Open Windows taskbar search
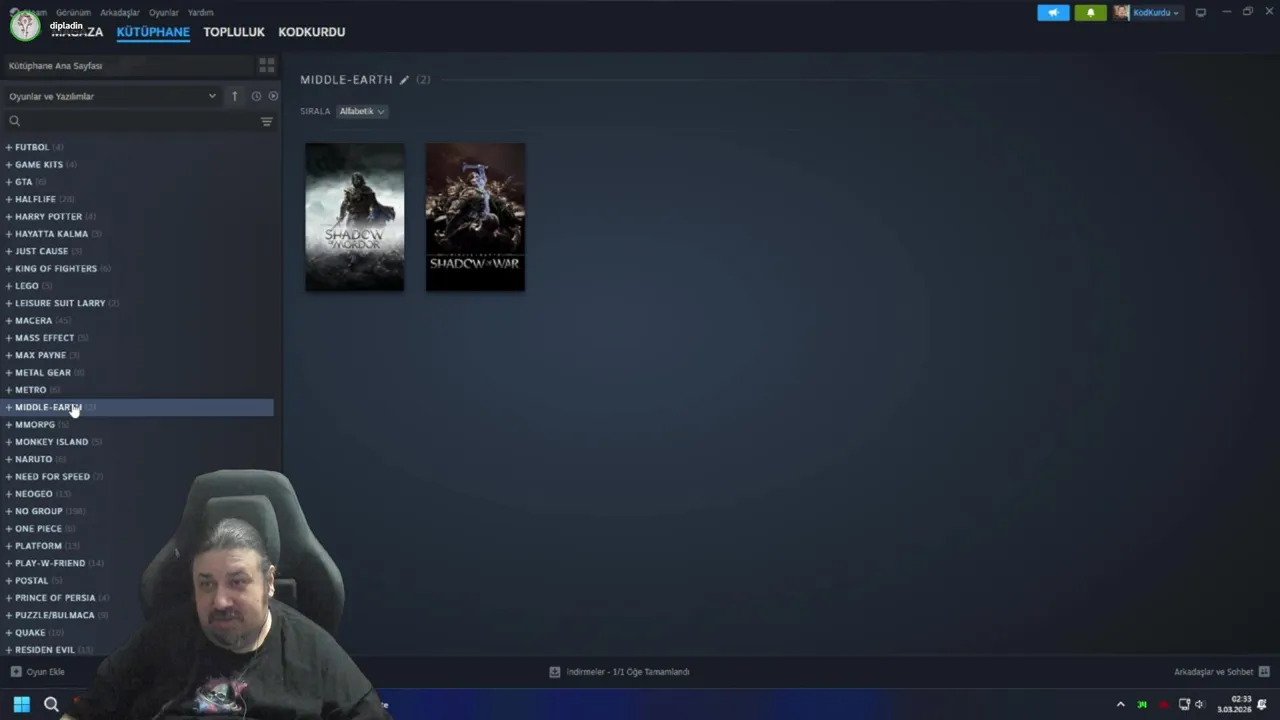Viewport: 1280px width, 720px height. click(51, 704)
